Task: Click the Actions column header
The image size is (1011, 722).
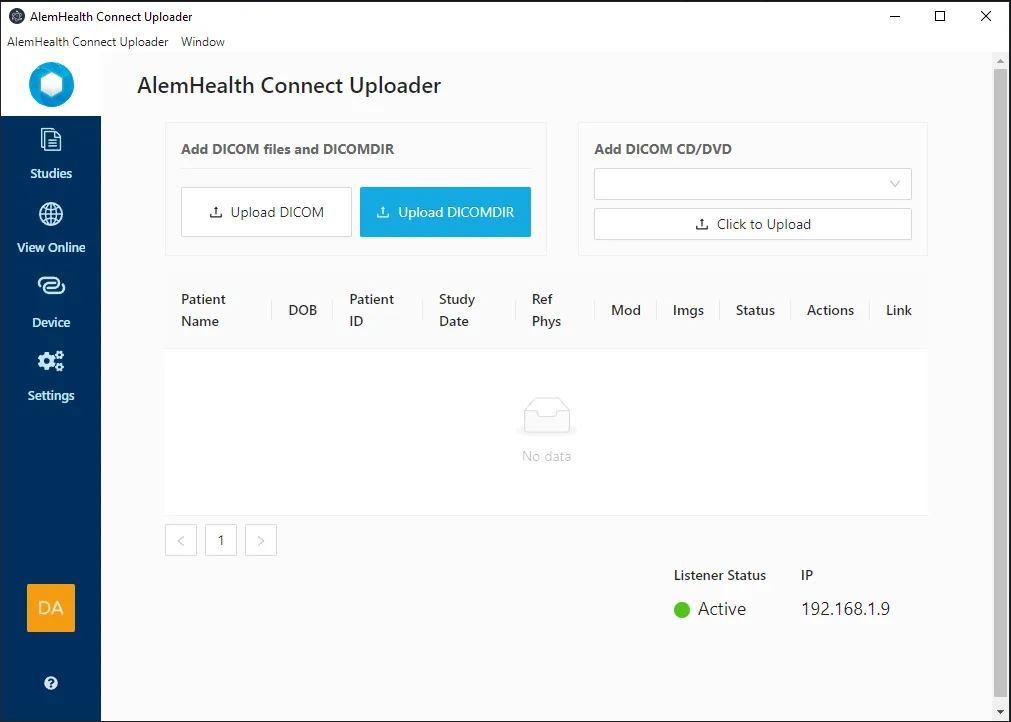Action: [830, 310]
